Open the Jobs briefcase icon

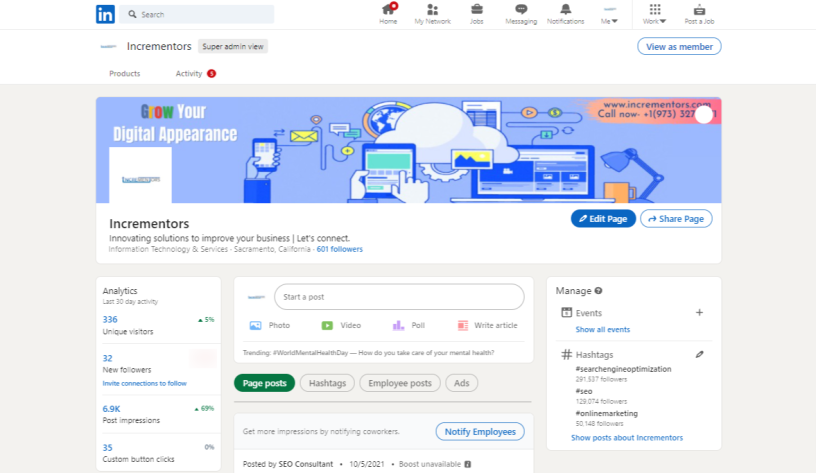point(477,10)
